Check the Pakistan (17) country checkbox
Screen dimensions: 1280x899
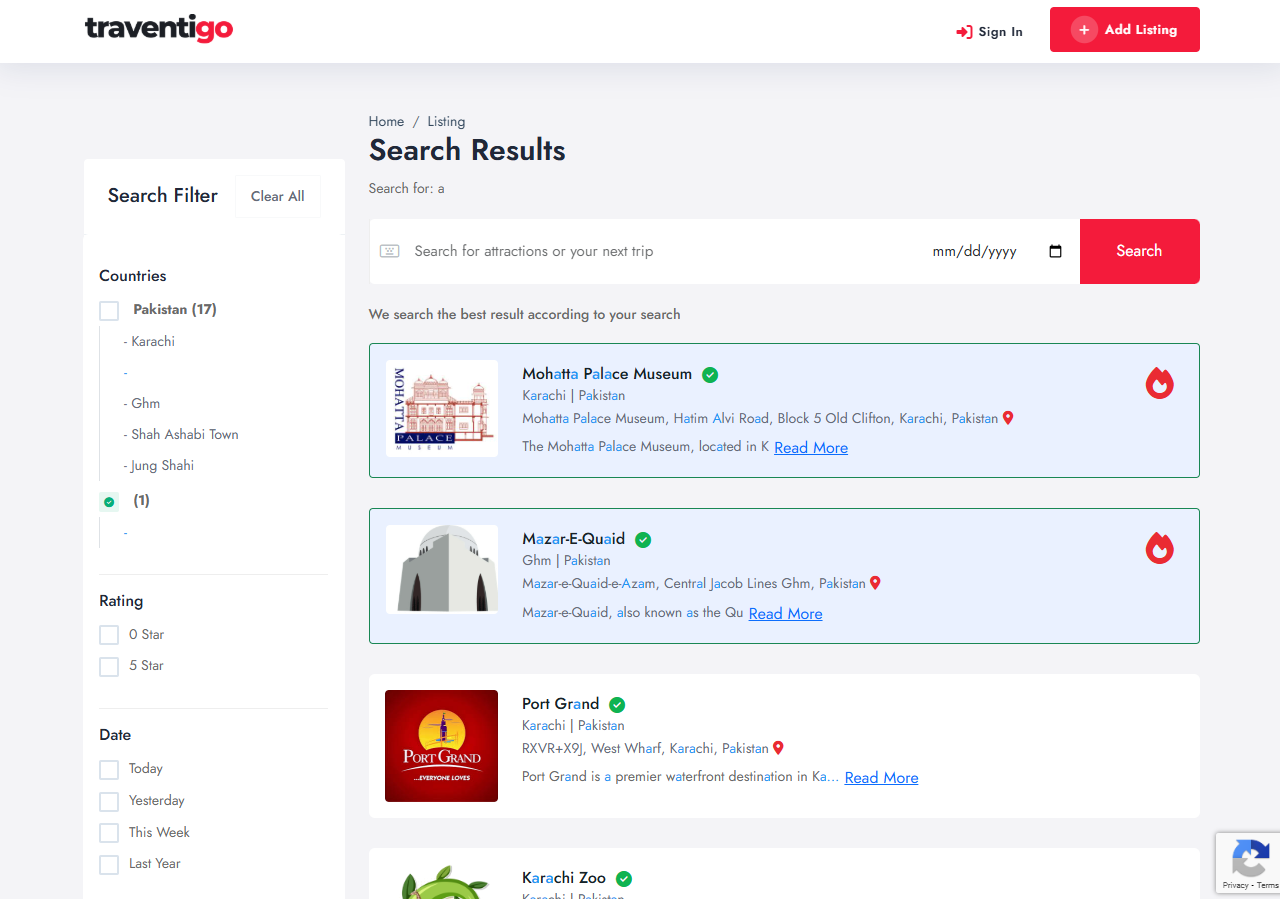click(109, 311)
